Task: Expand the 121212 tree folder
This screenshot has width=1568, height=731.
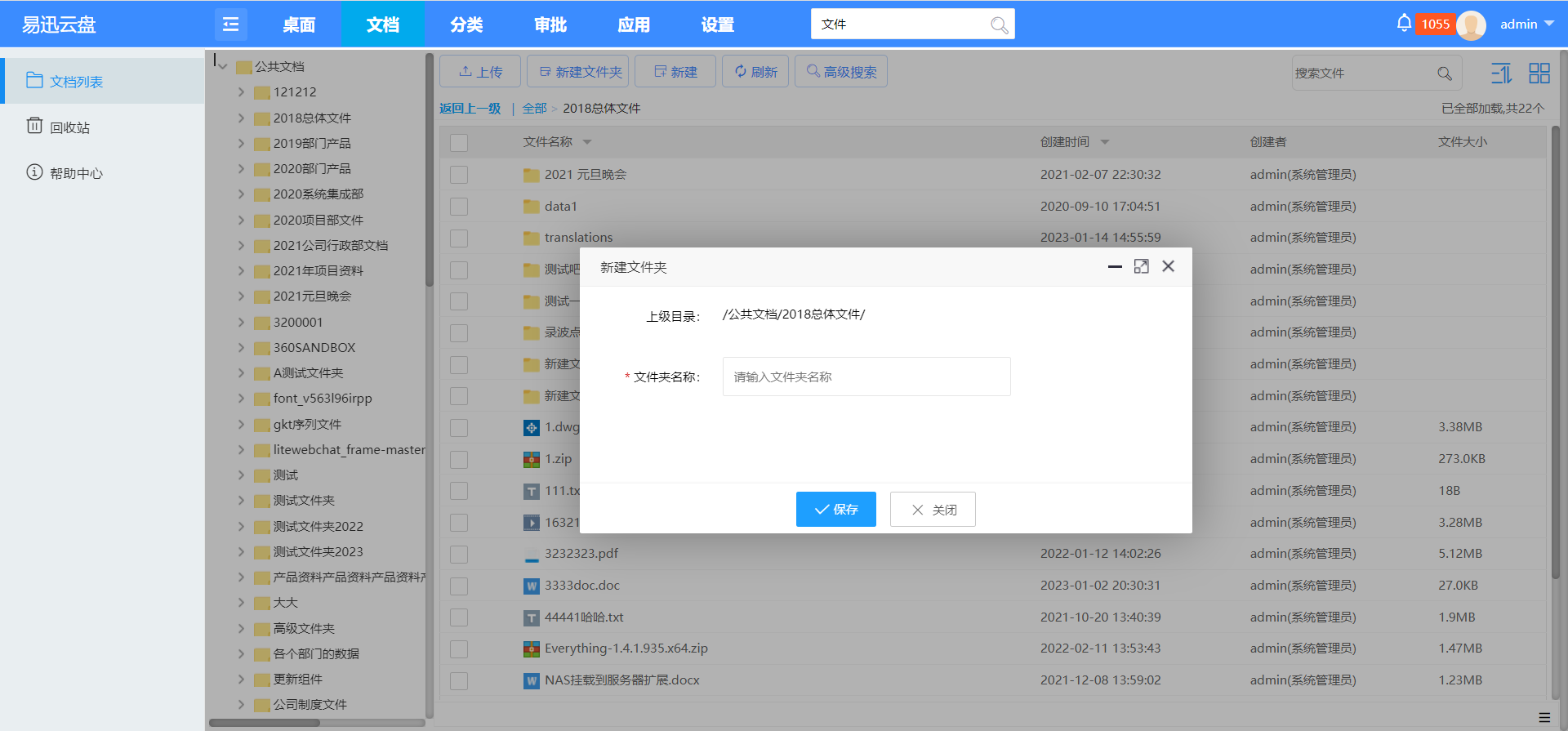Action: pyautogui.click(x=241, y=92)
